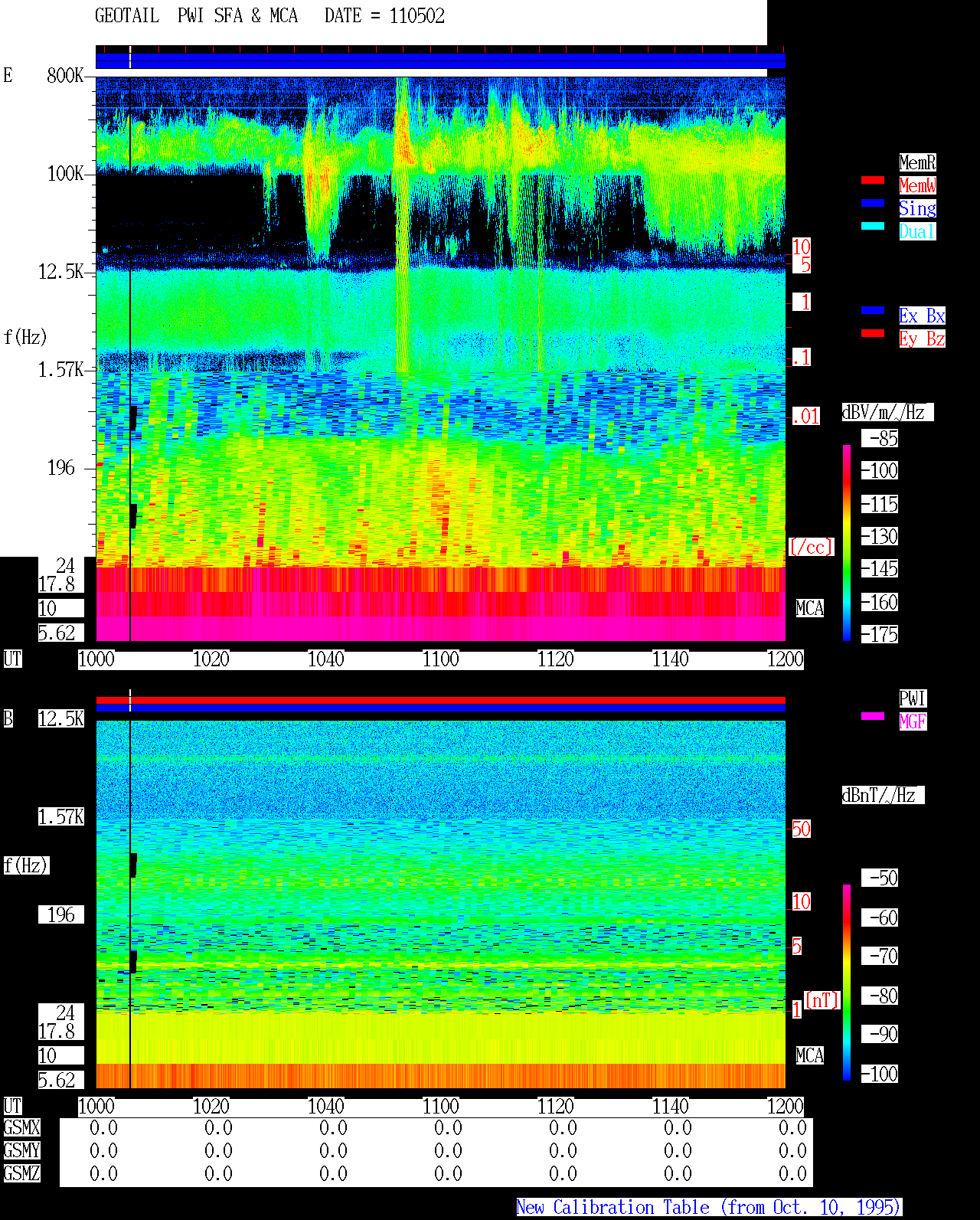Click the GSMY row label
The width and height of the screenshot is (980, 1220).
pyautogui.click(x=22, y=1150)
